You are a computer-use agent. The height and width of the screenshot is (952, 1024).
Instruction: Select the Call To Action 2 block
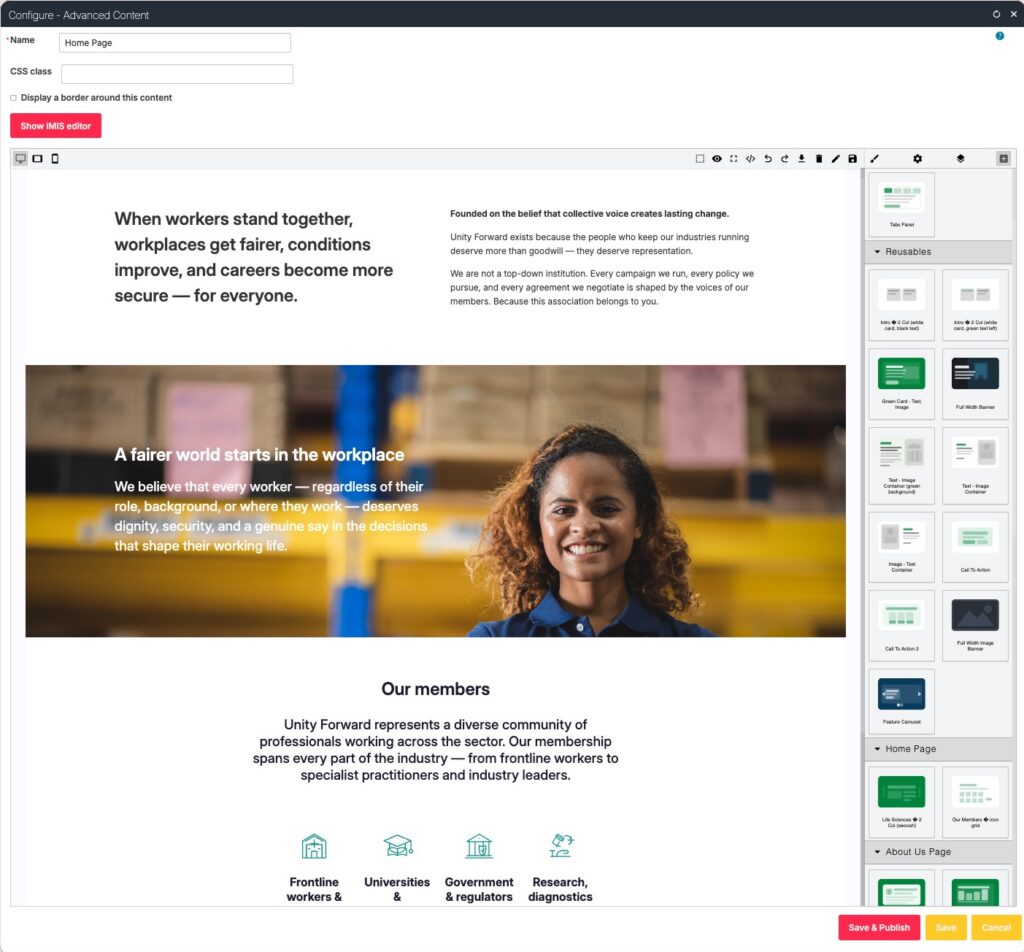coord(901,626)
